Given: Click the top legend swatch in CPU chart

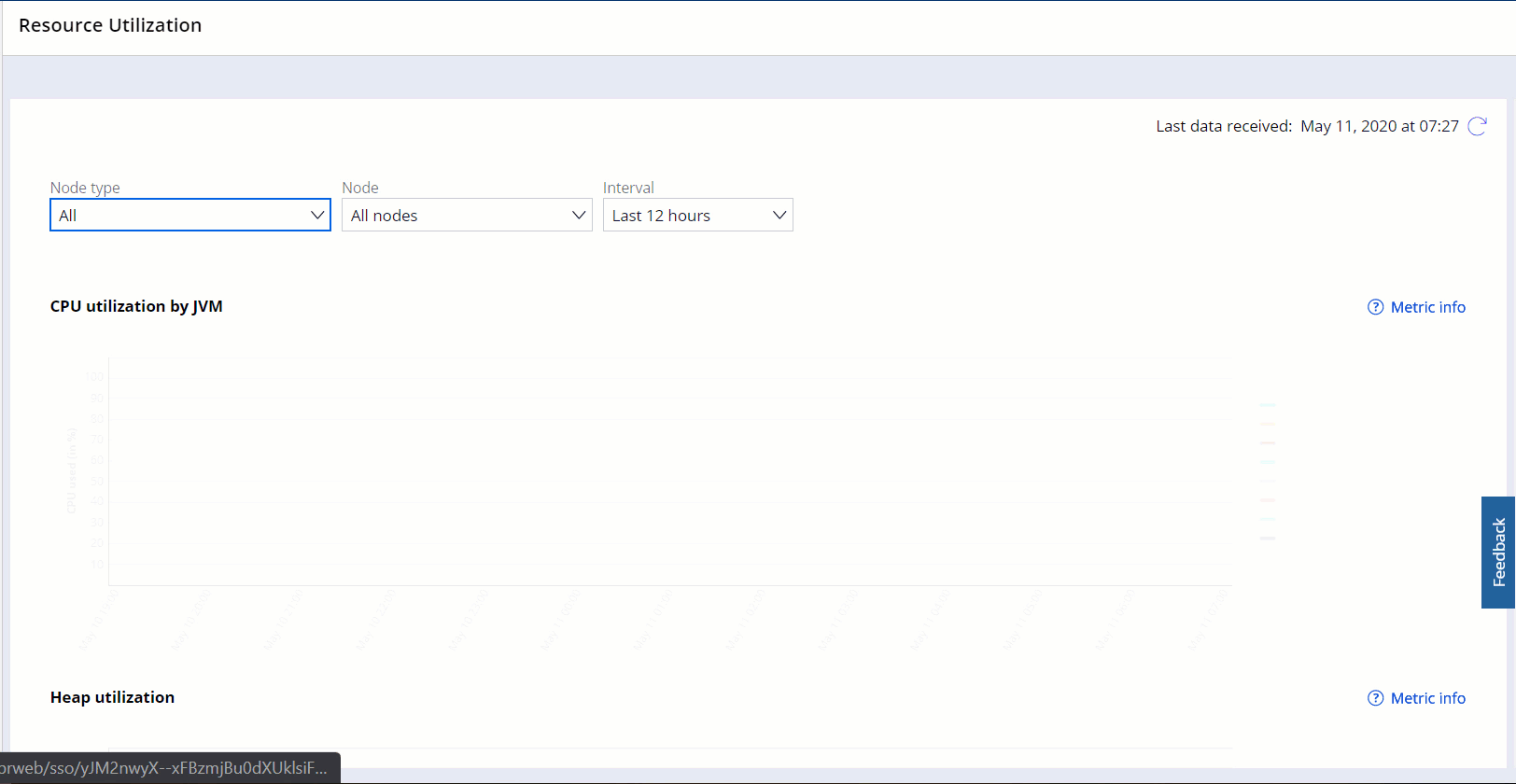Looking at the screenshot, I should click(1267, 405).
